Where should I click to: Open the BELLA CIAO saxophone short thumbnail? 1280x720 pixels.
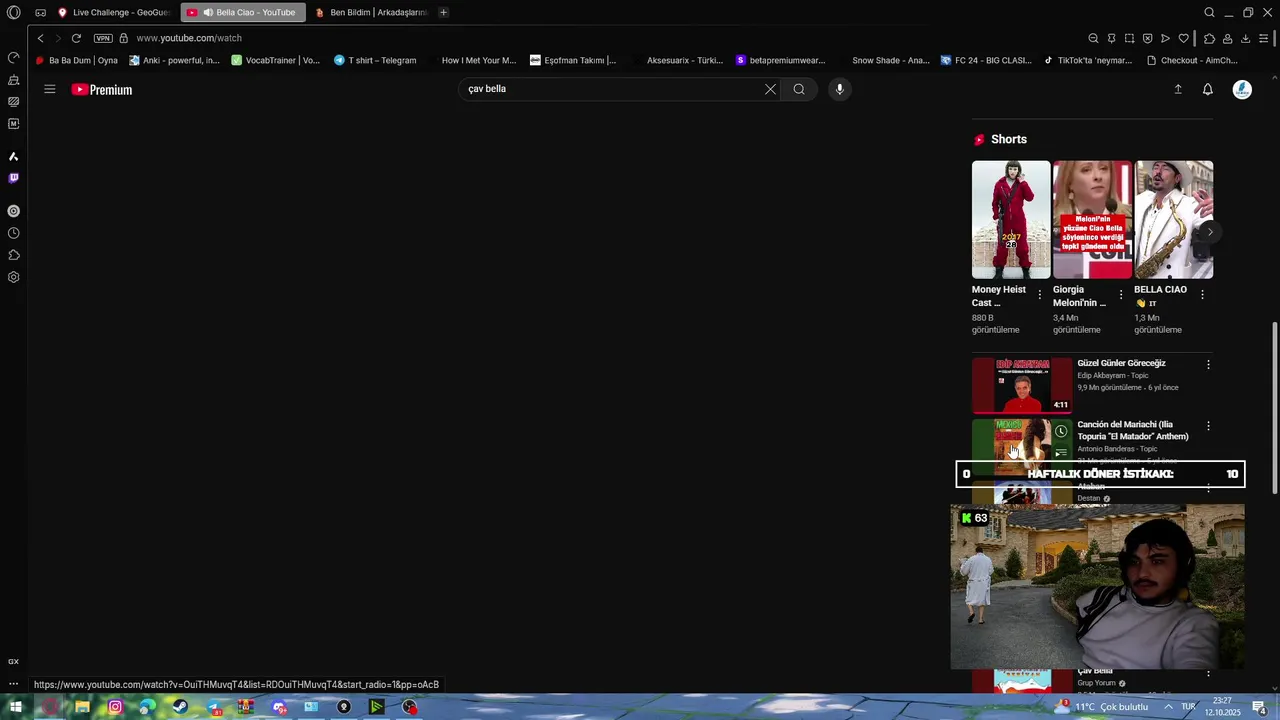(1173, 219)
